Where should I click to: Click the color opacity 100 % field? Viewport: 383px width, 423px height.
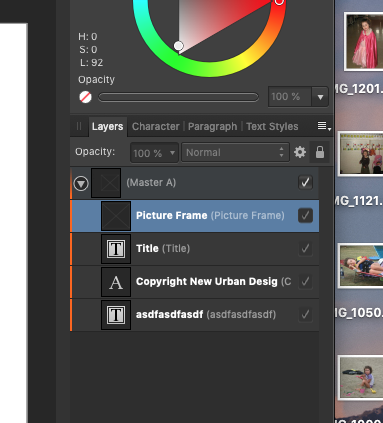click(290, 97)
